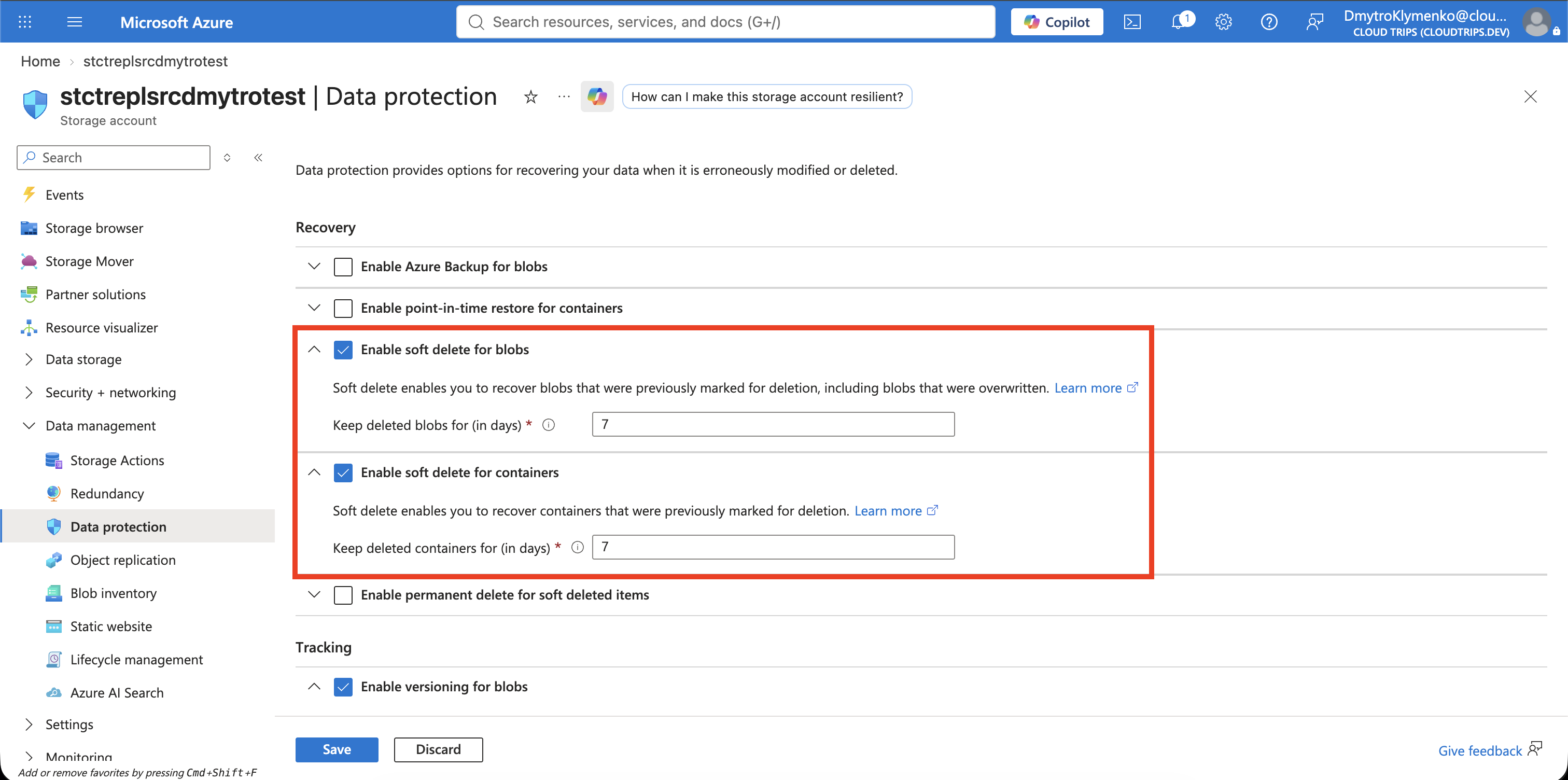Expand Data storage group in sidebar
Image resolution: width=1568 pixels, height=780 pixels.
[29, 359]
